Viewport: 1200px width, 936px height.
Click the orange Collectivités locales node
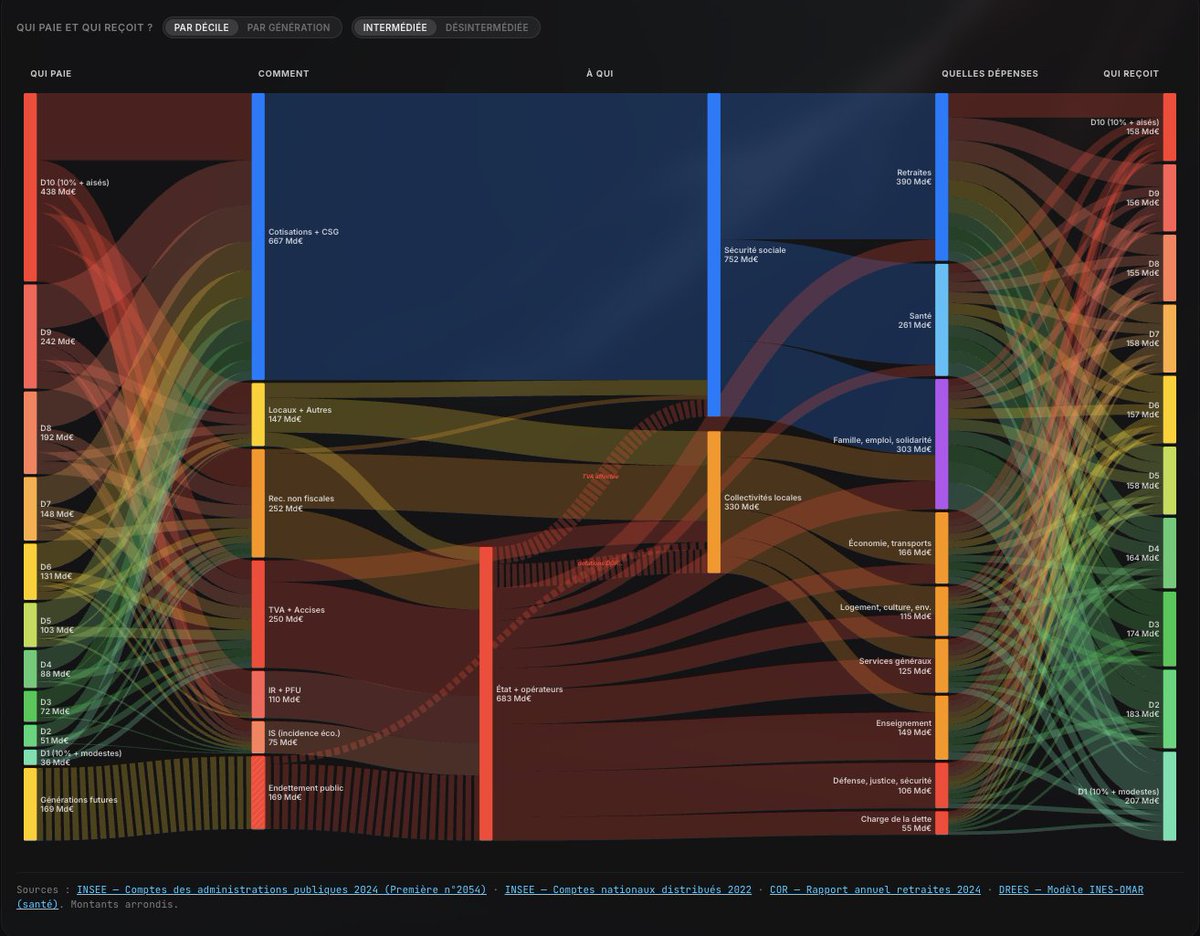click(714, 501)
